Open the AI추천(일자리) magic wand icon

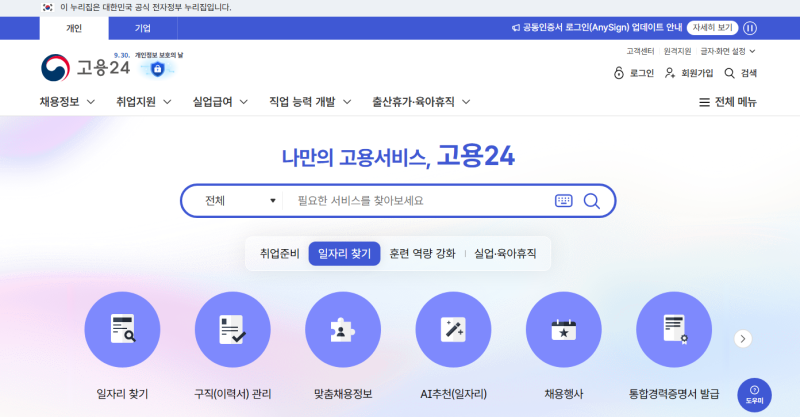(453, 329)
